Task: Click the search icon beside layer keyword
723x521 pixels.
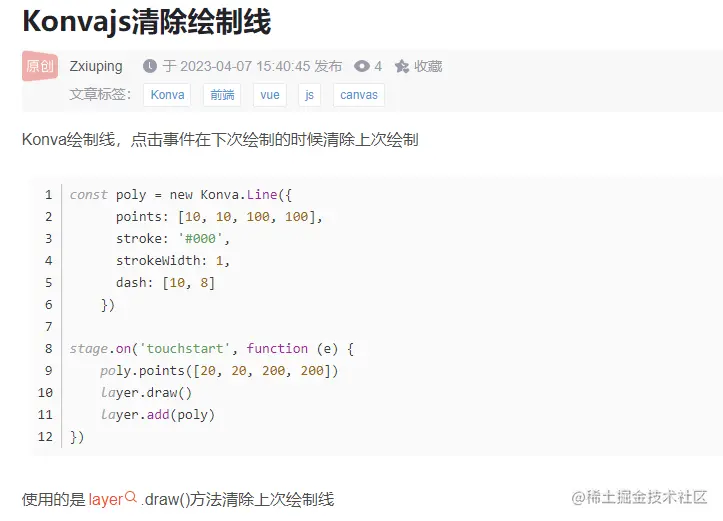Action: (131, 497)
